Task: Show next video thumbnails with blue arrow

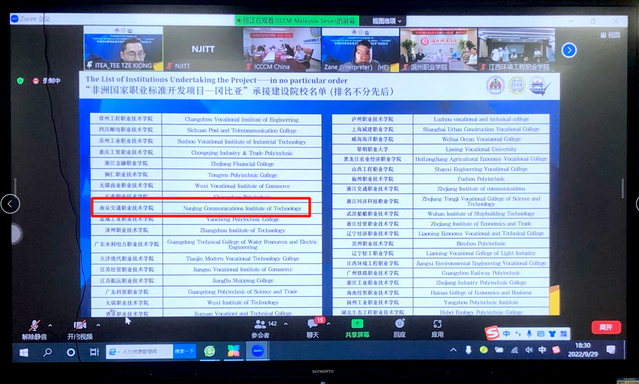Action: click(x=569, y=50)
